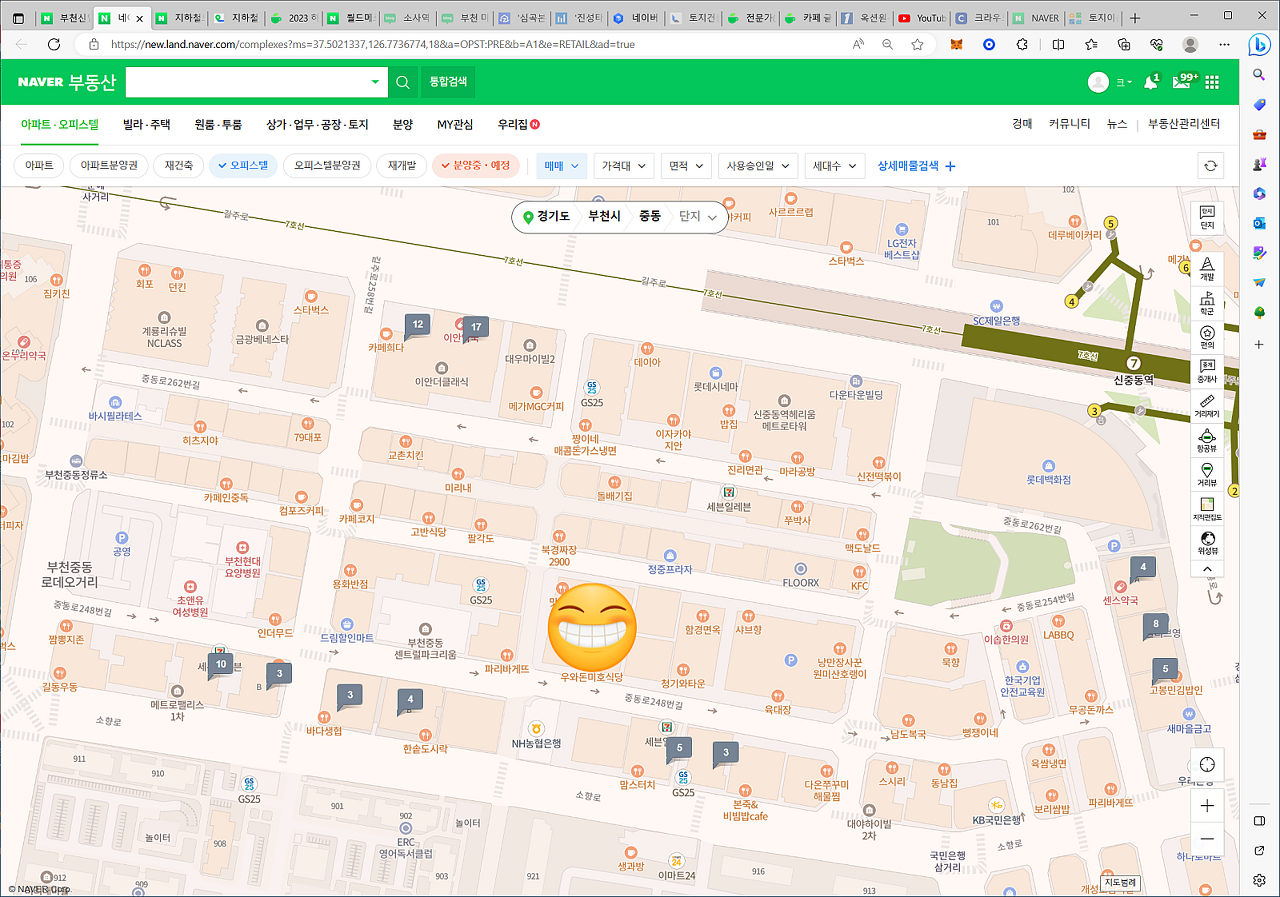The image size is (1280, 897).
Task: Center map on current location
Action: (x=1207, y=764)
